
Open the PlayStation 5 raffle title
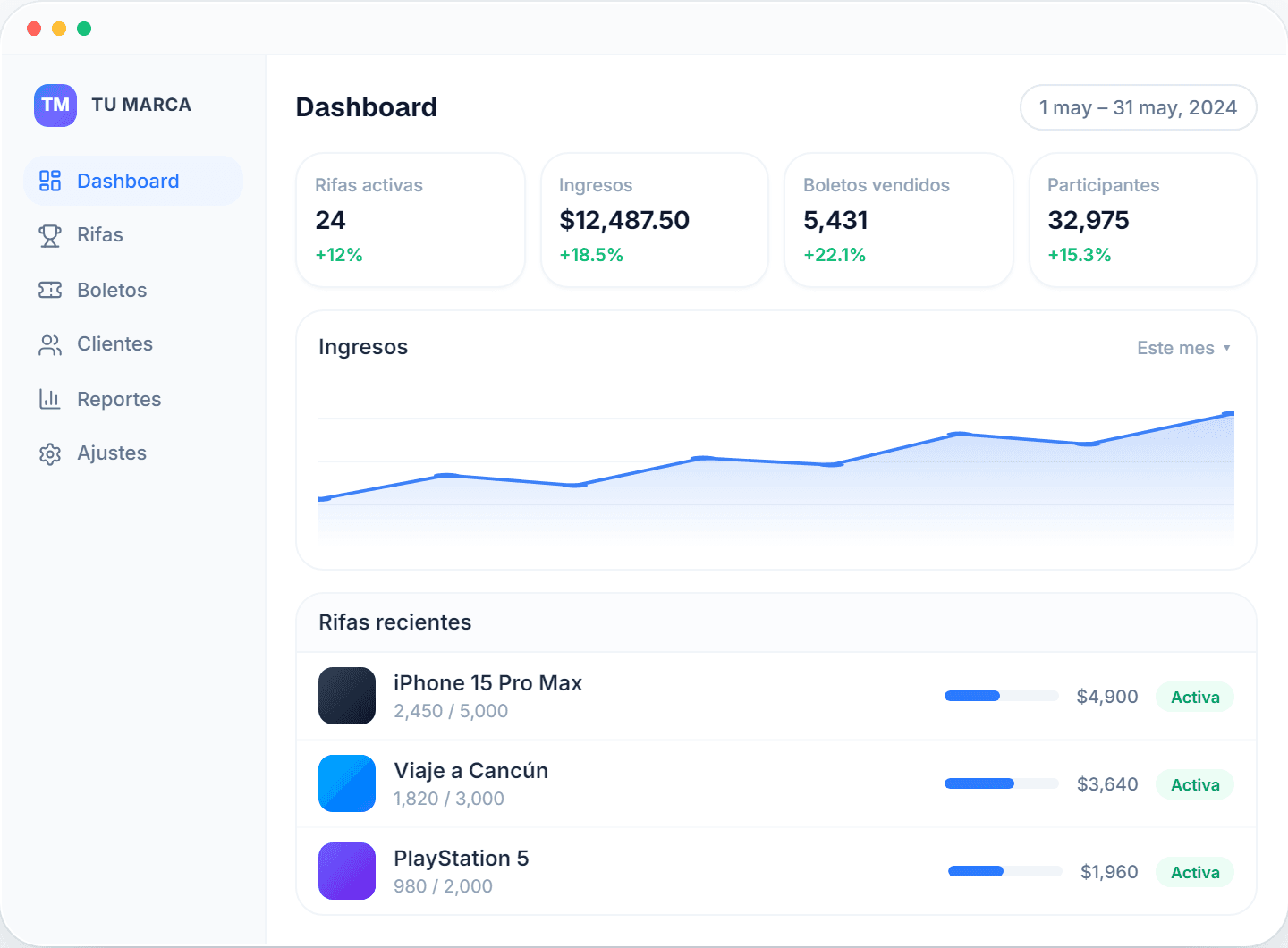tap(461, 859)
